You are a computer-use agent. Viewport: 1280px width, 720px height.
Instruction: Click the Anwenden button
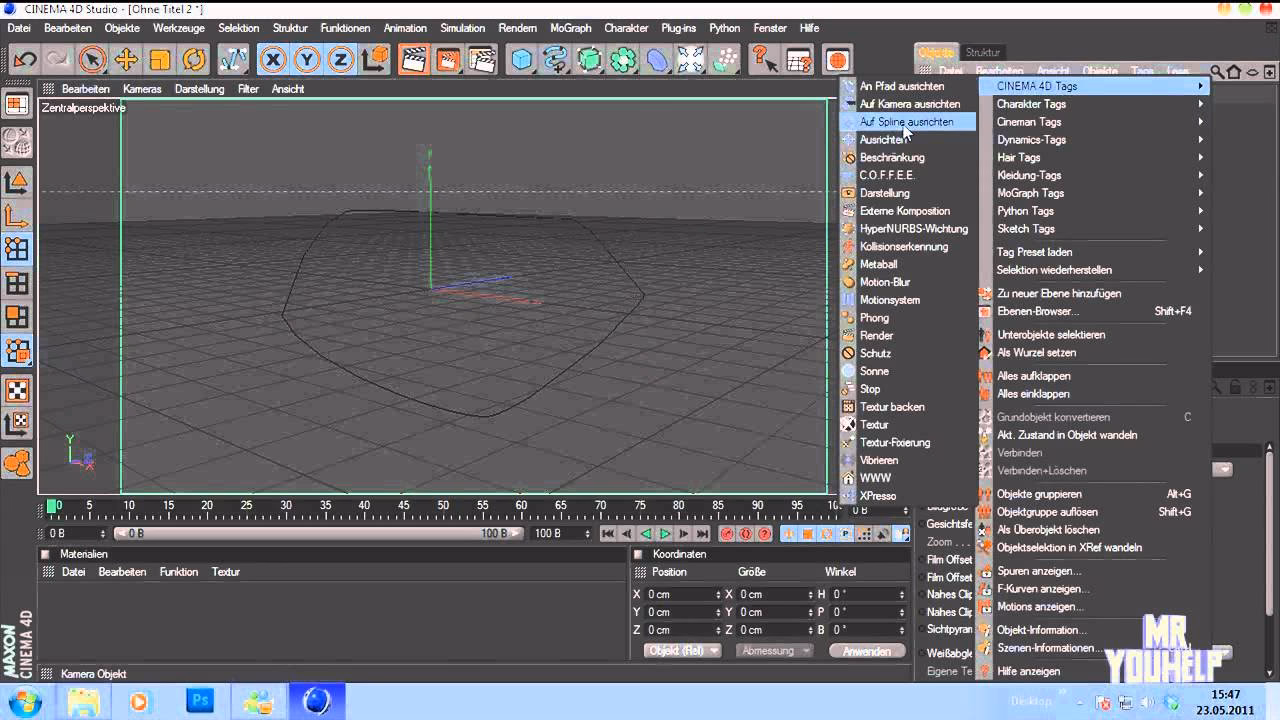pyautogui.click(x=867, y=651)
